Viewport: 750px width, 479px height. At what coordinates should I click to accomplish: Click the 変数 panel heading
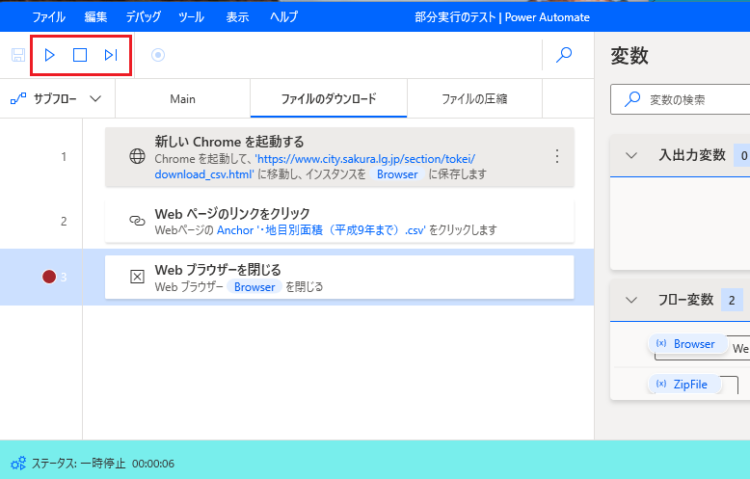pos(629,56)
